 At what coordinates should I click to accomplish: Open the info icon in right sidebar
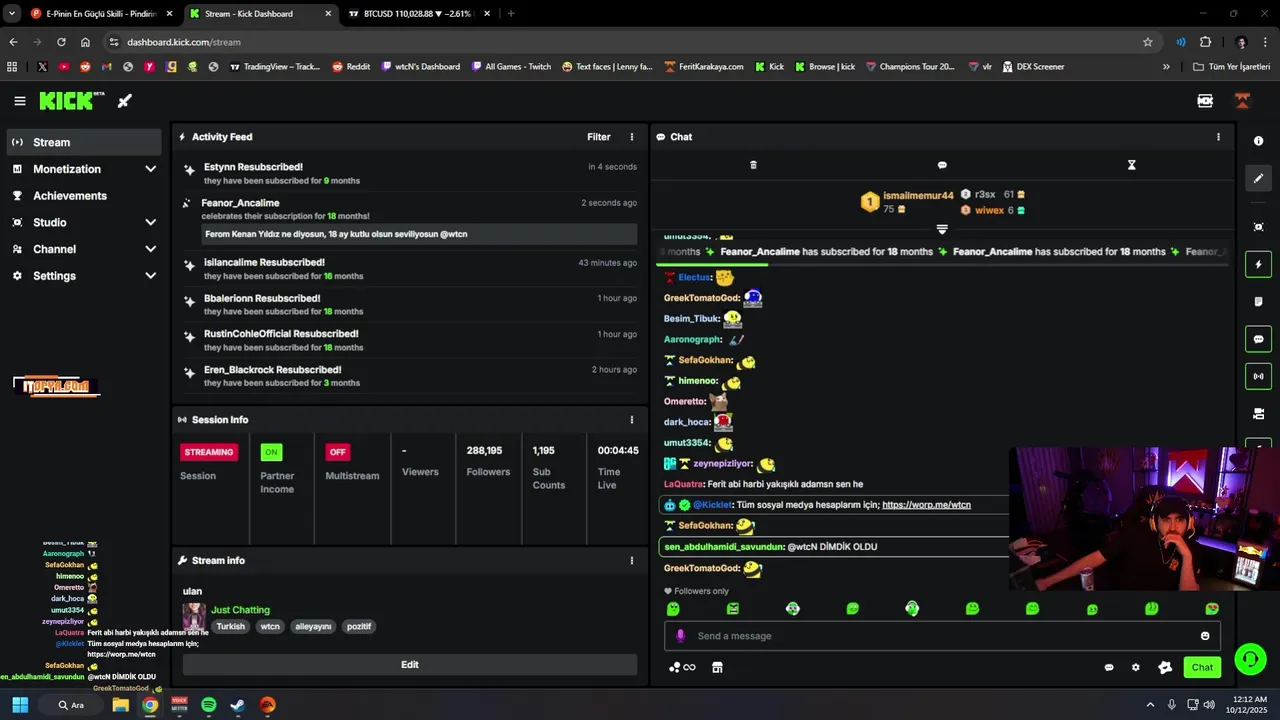(1258, 141)
